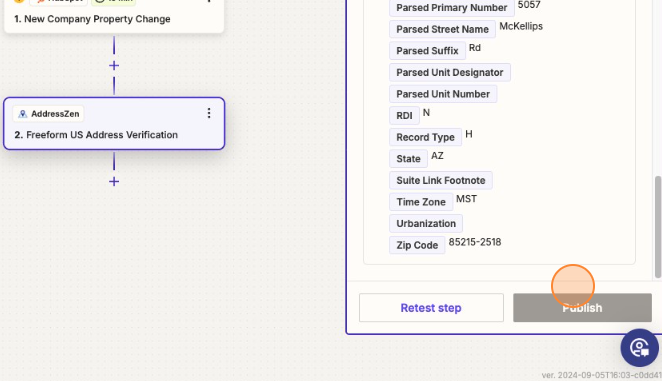The image size is (662, 381).
Task: Click the Parsed Suffix field label
Action: coord(427,51)
